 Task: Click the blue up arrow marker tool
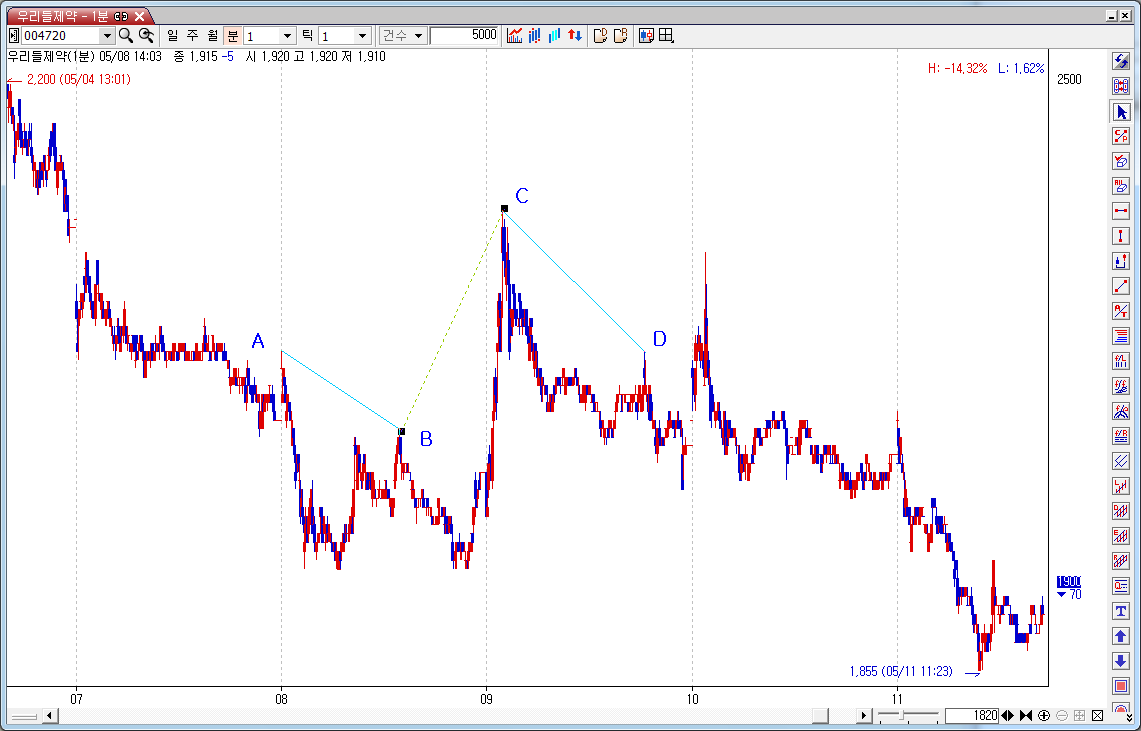tap(1121, 636)
